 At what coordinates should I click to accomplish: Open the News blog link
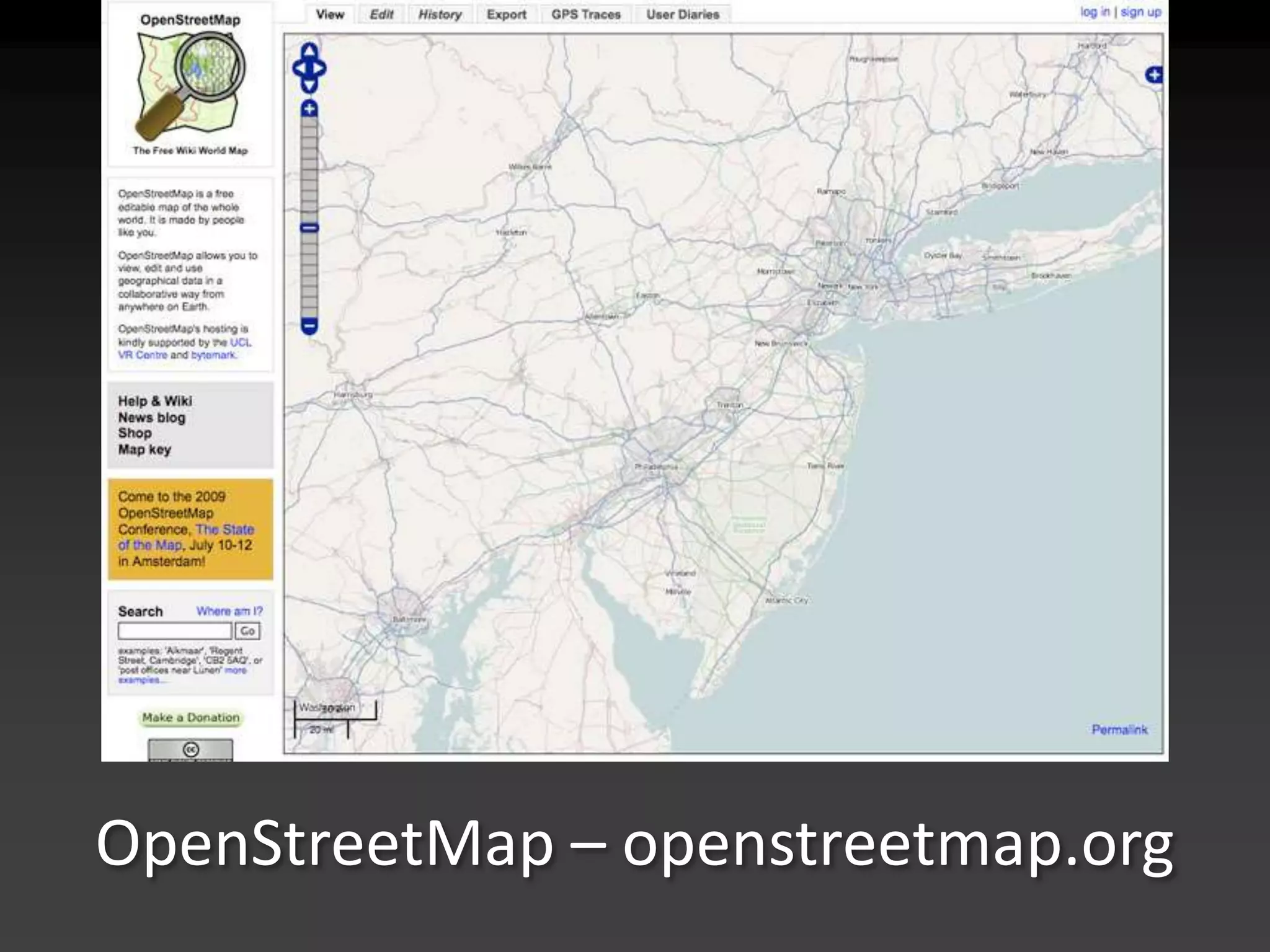coord(152,418)
